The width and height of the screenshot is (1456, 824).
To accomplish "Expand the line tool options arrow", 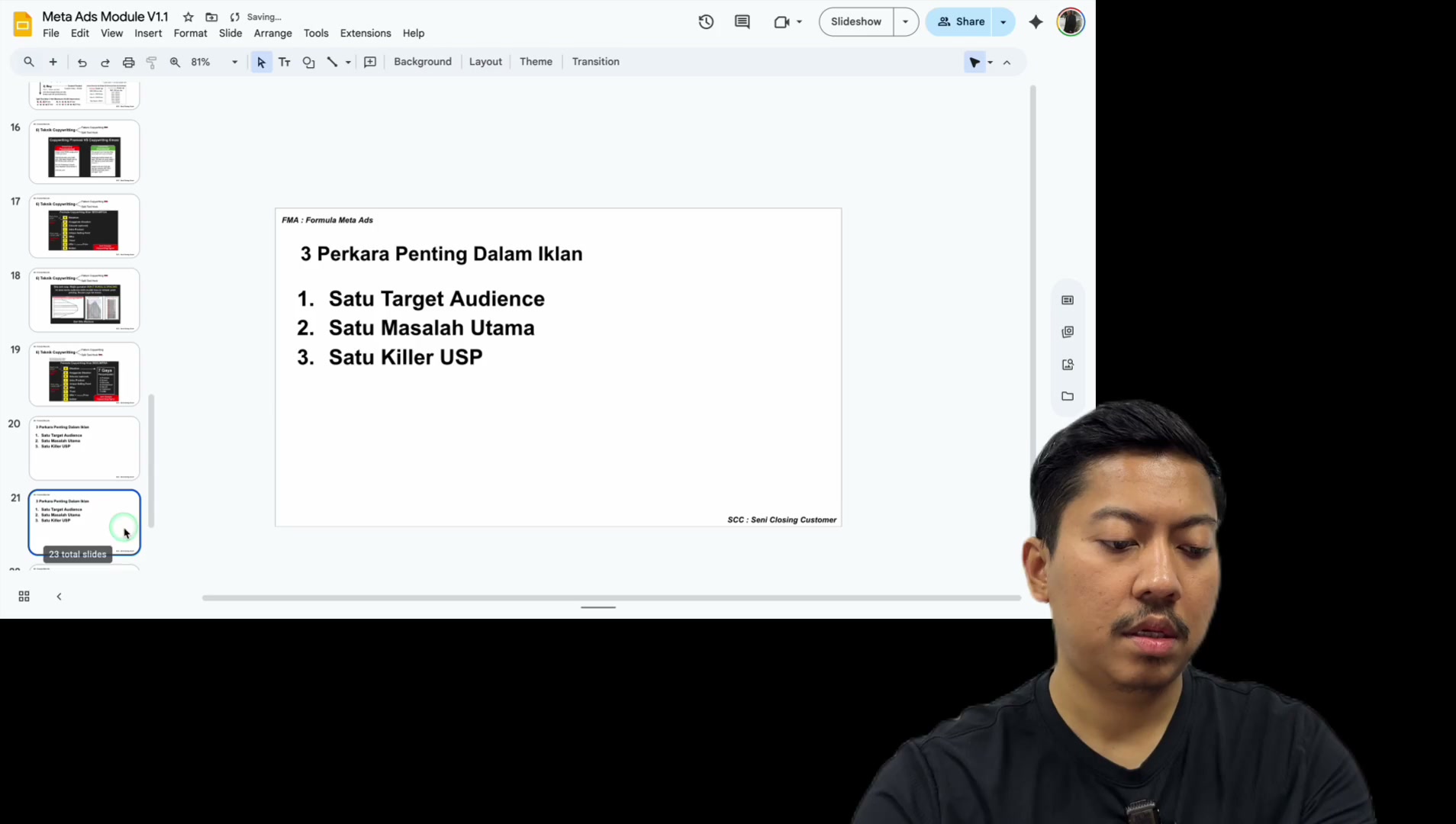I will click(x=348, y=62).
